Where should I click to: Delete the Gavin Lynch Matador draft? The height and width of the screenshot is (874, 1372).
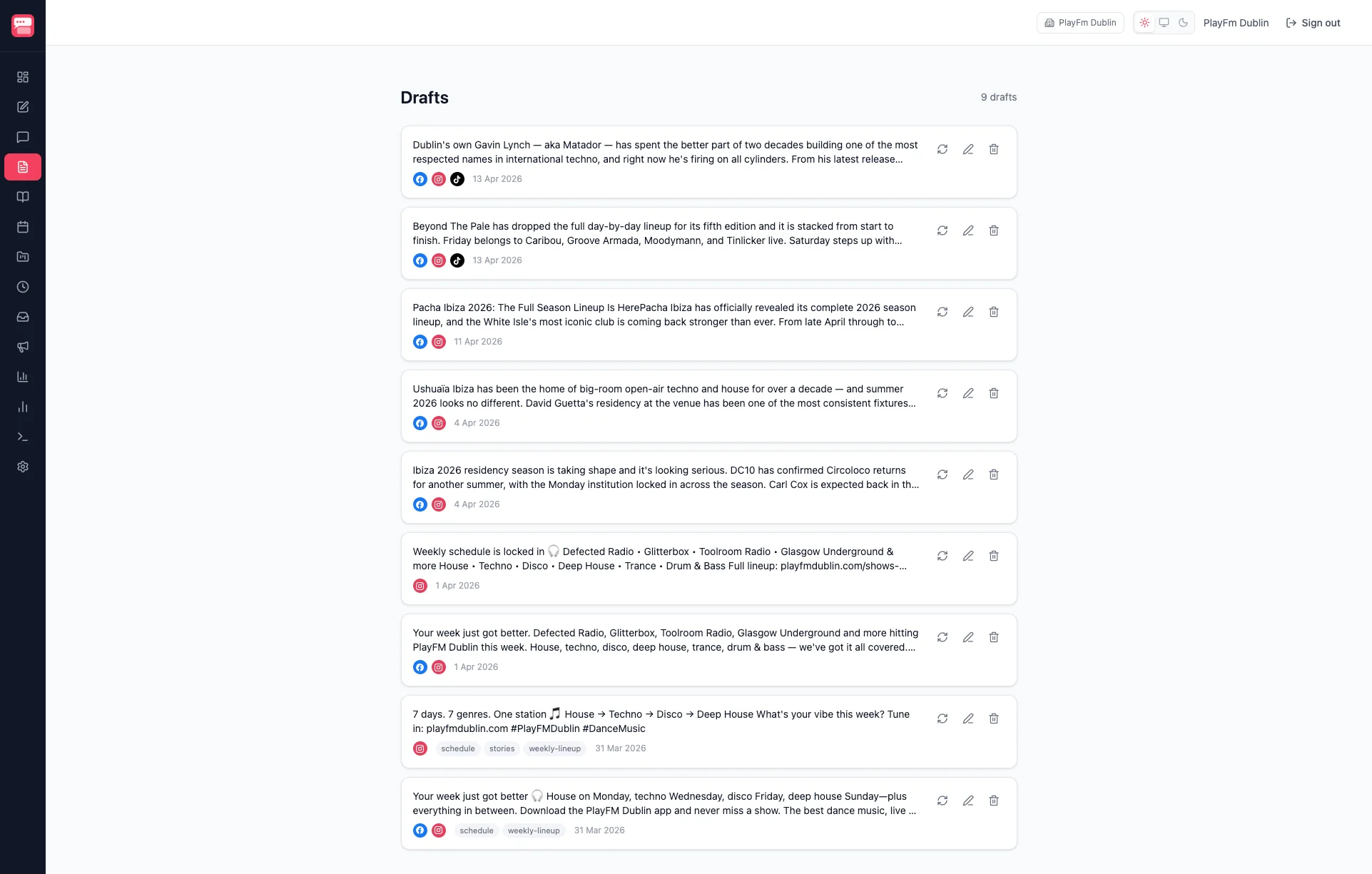click(993, 149)
